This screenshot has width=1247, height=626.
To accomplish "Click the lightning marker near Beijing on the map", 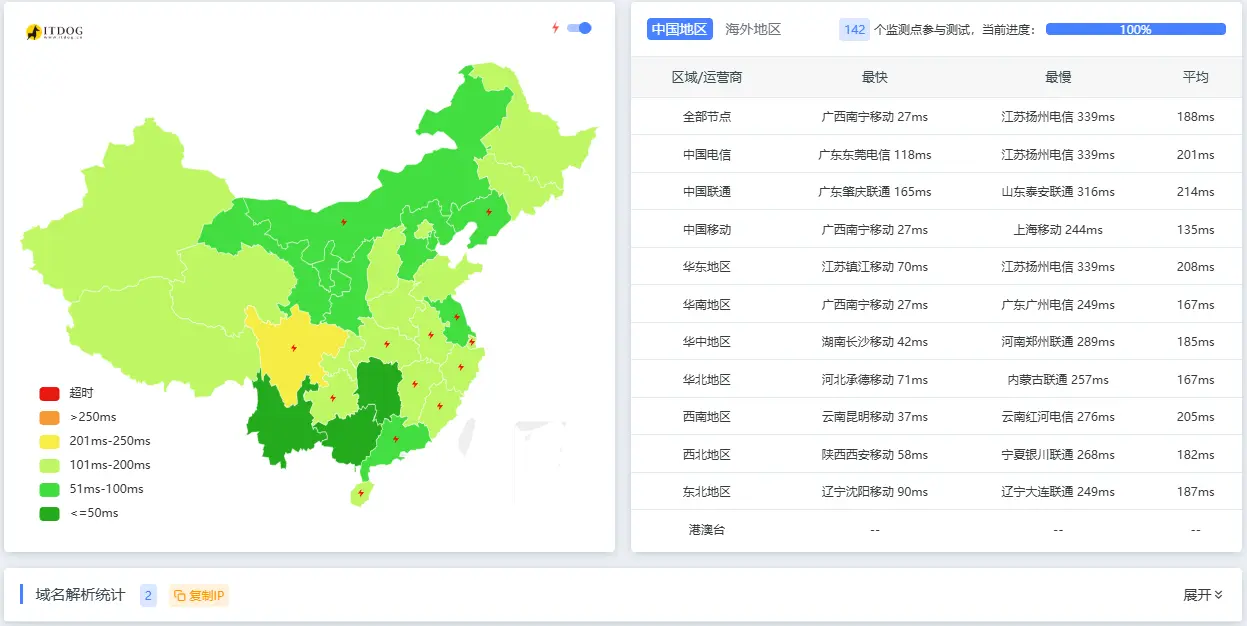I will [344, 222].
